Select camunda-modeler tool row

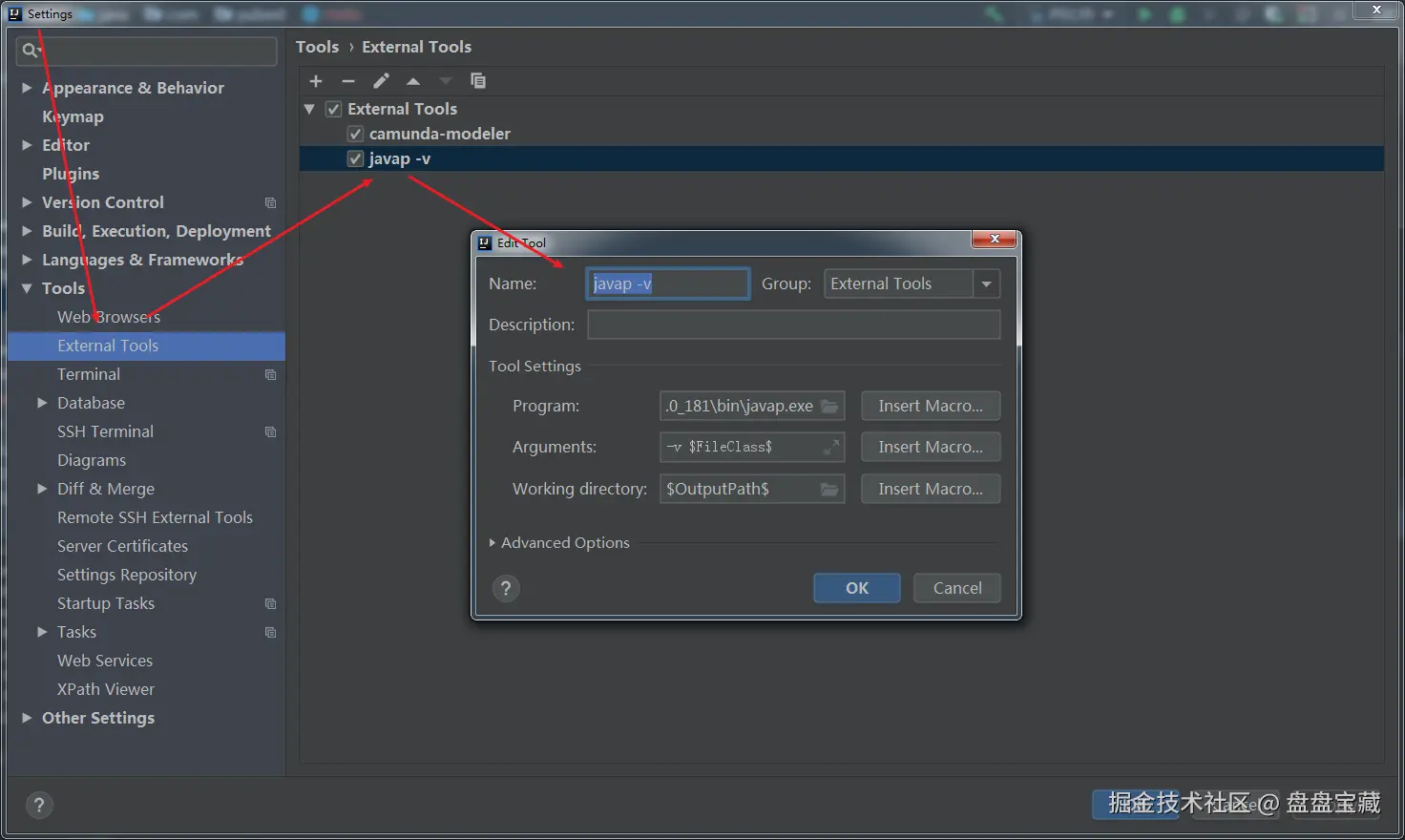tap(842, 134)
